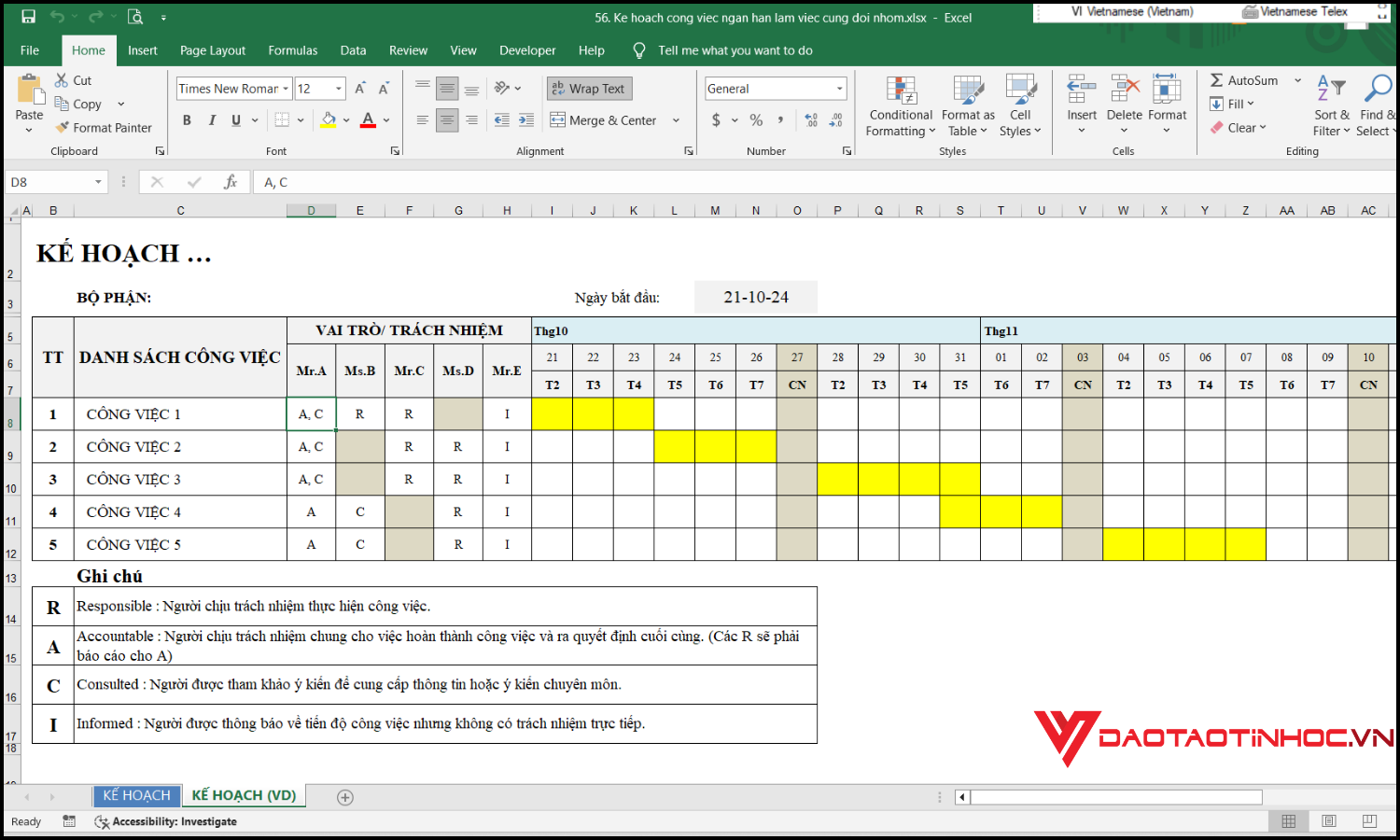1400x840 pixels.
Task: Click the Increase Indent icon
Action: (x=526, y=120)
